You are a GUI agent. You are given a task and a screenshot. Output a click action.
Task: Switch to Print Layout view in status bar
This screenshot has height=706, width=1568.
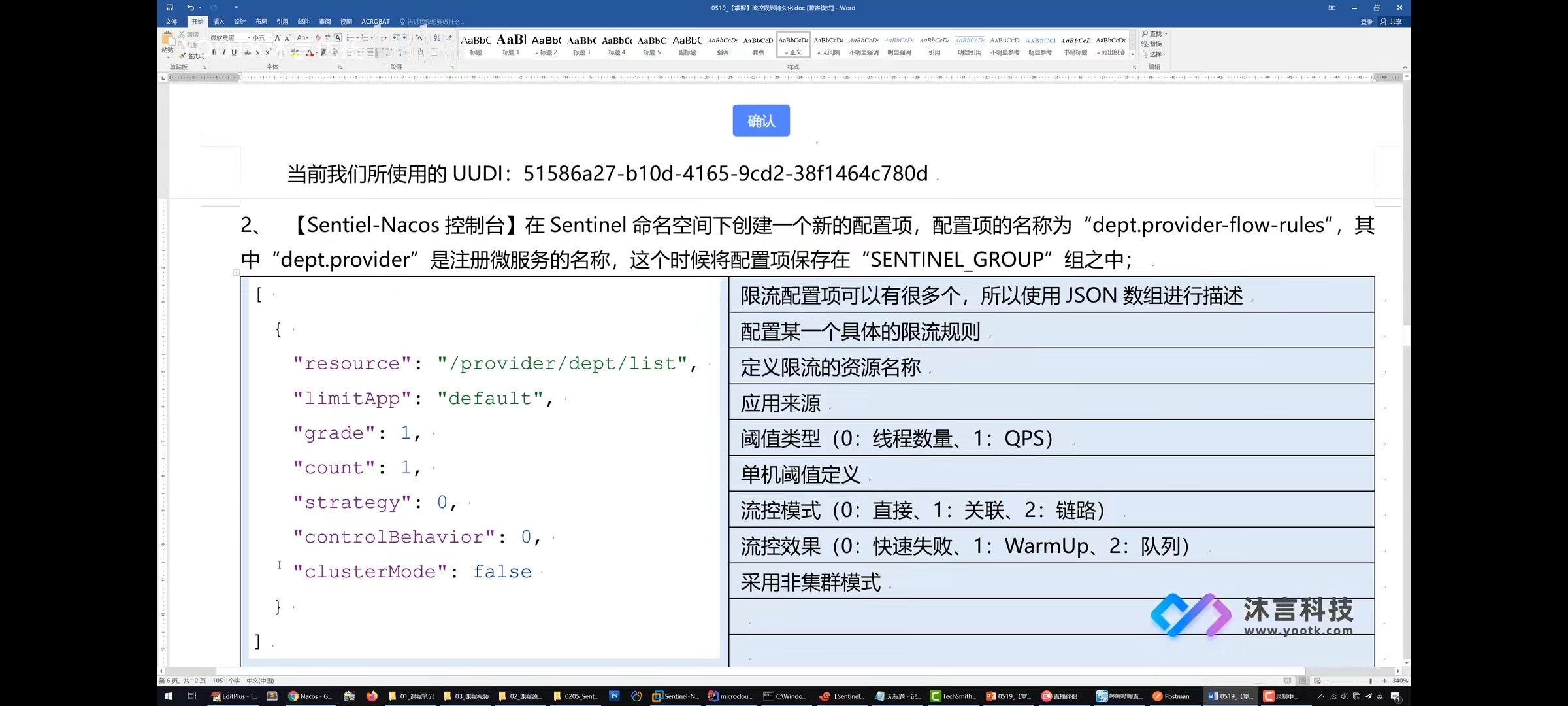(1302, 681)
